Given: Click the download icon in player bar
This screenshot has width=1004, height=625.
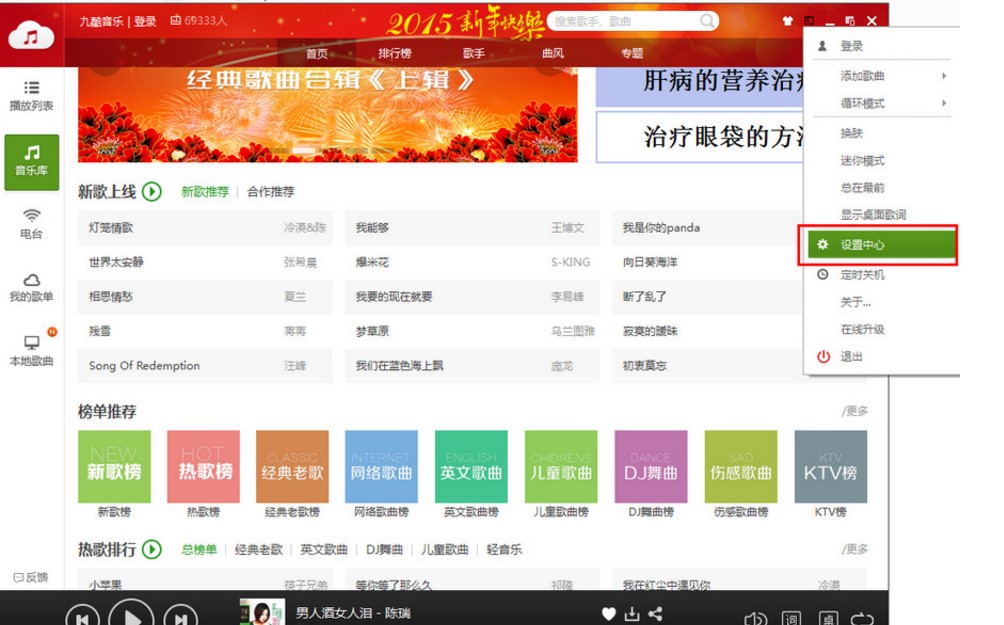Looking at the screenshot, I should 632,613.
